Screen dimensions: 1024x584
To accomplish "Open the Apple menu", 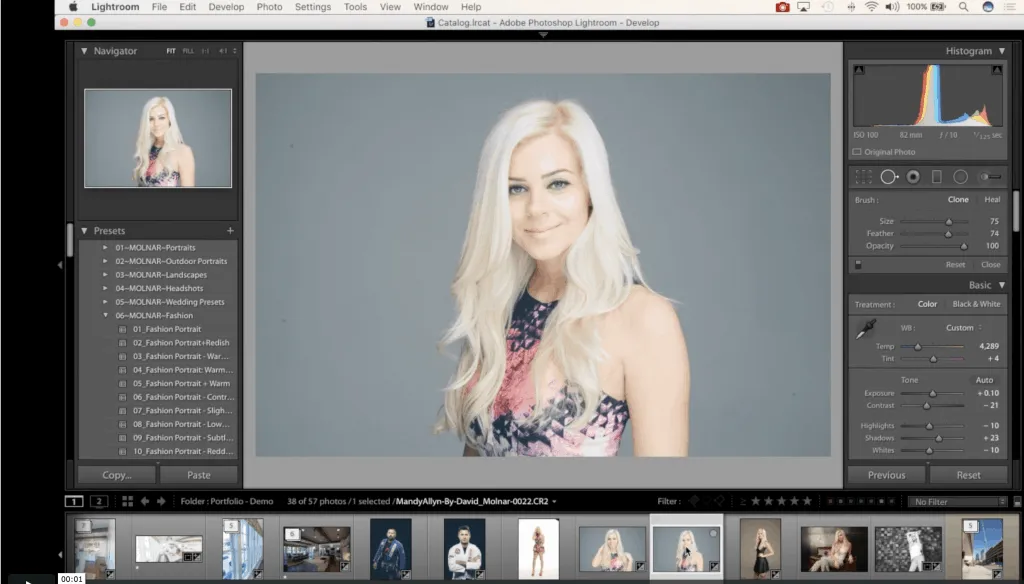I will pyautogui.click(x=73, y=7).
